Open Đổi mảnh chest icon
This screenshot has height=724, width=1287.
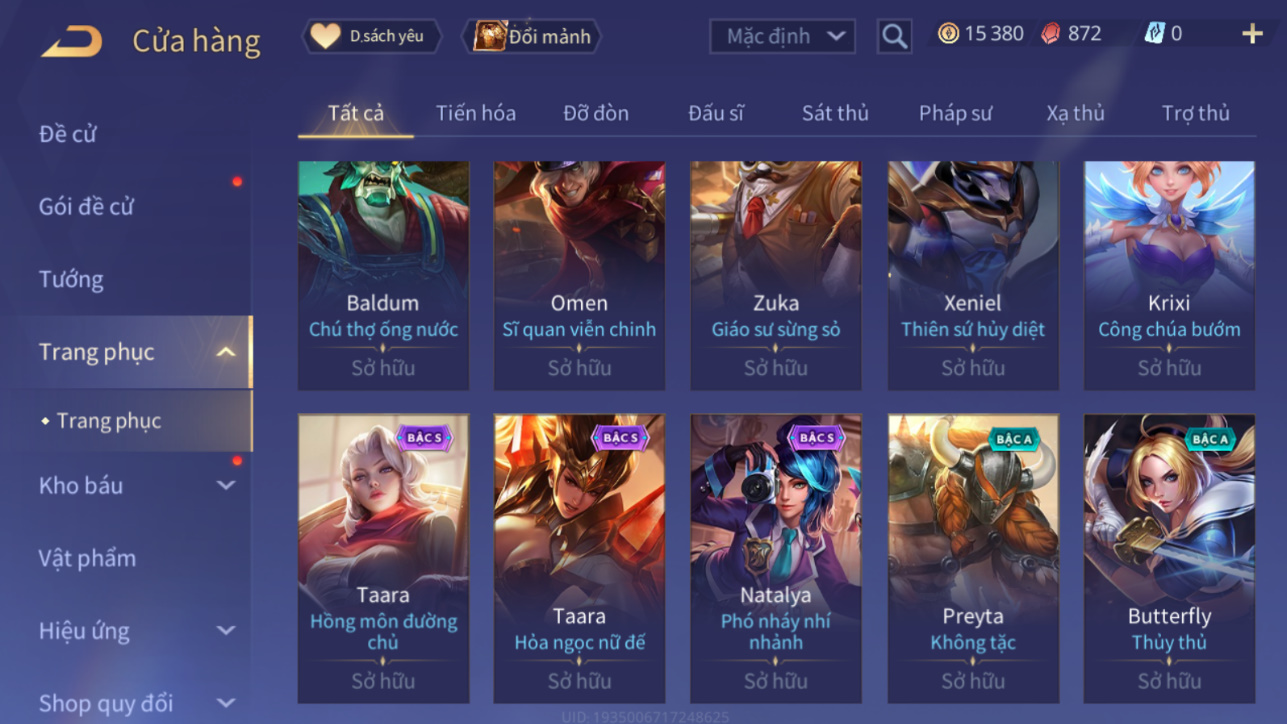click(489, 36)
